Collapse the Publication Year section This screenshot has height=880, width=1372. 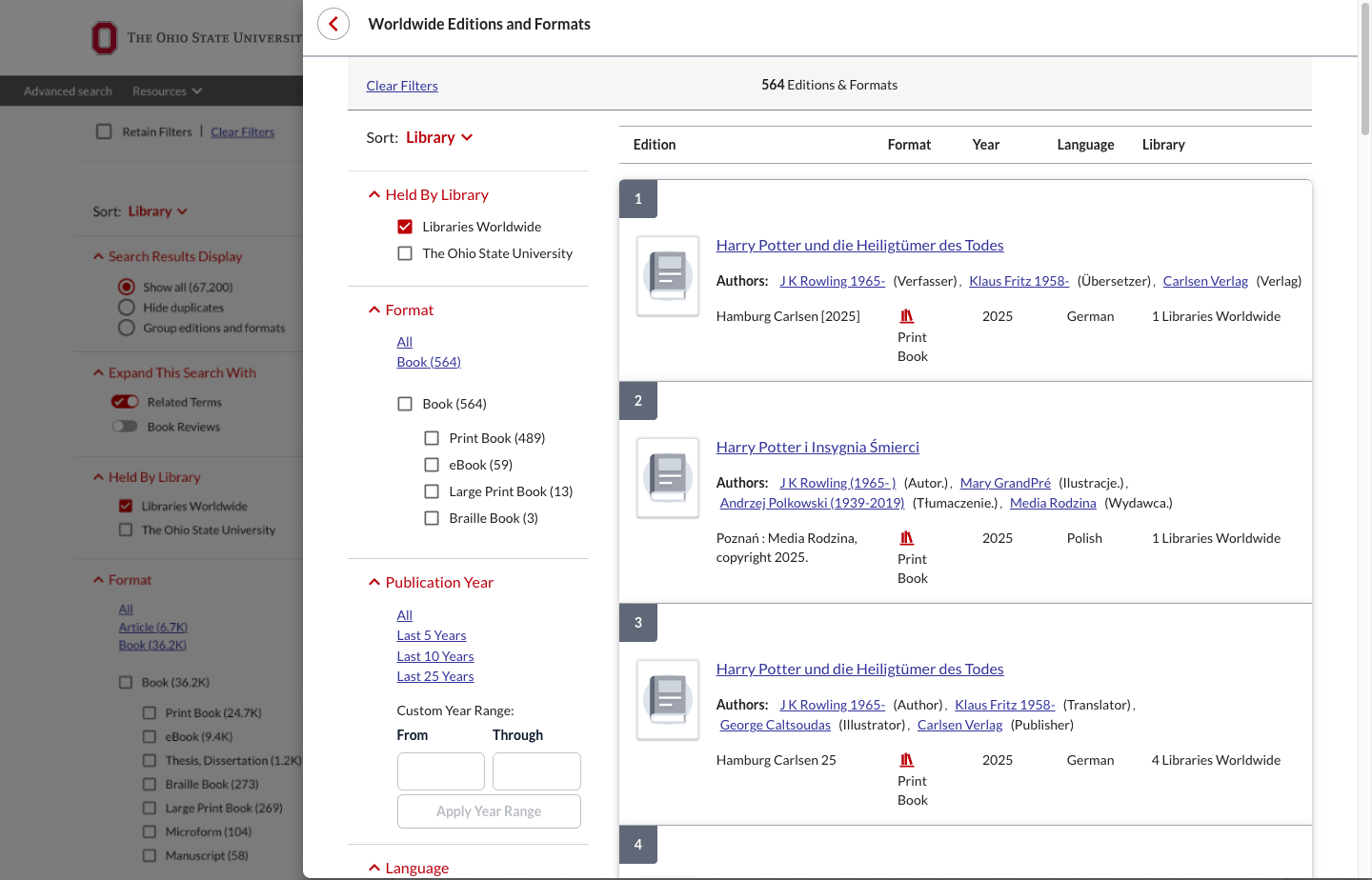[x=431, y=582]
